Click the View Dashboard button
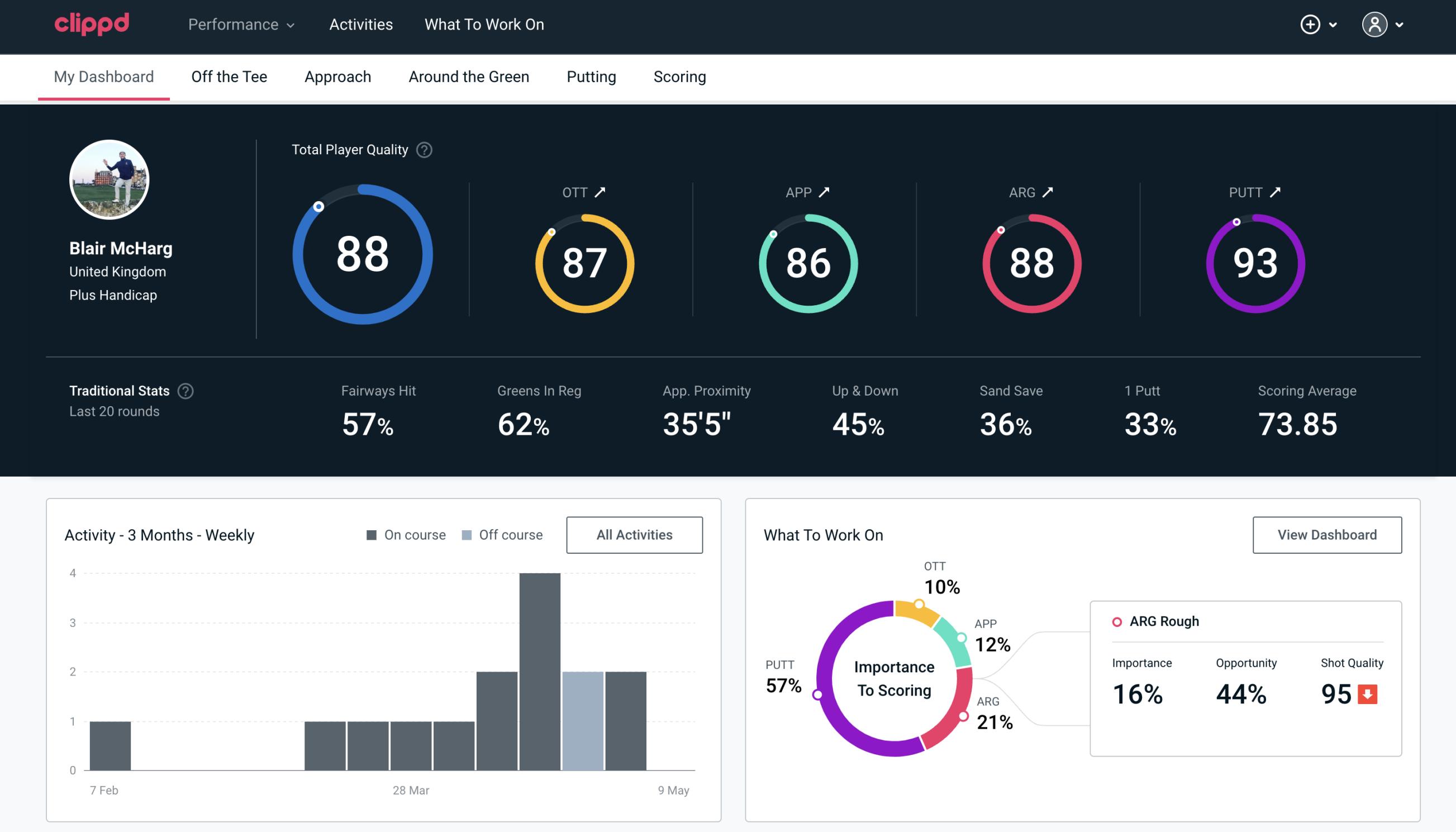 tap(1326, 534)
